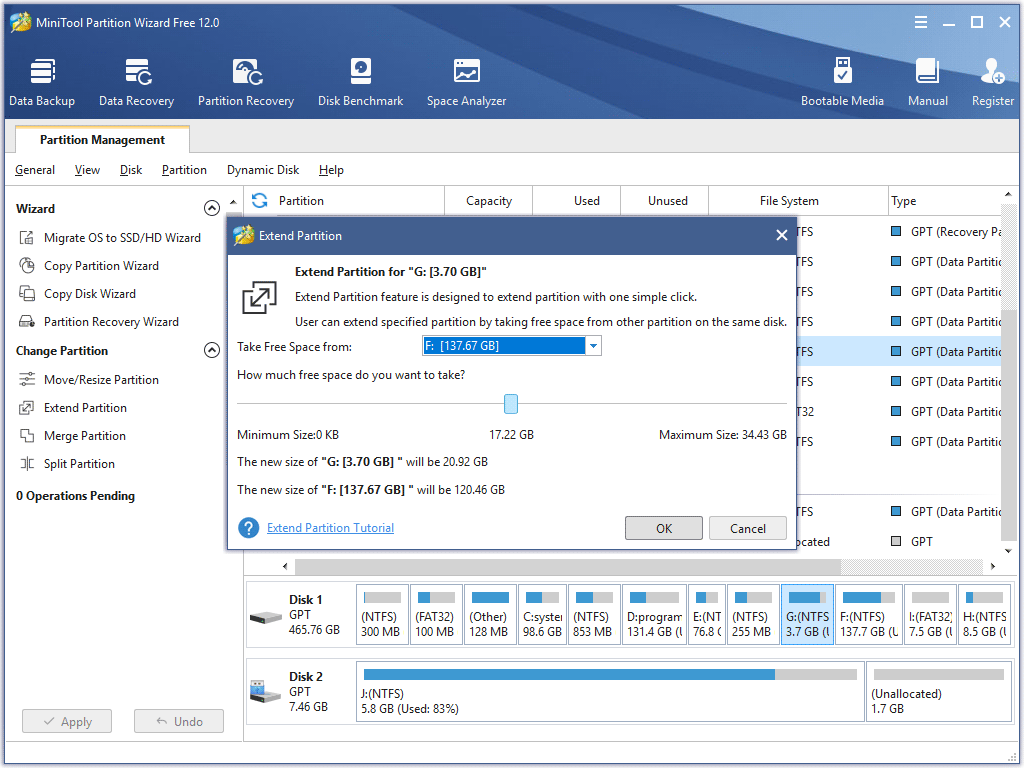Click the horizontal scrollbar under the partition list
The width and height of the screenshot is (1024, 768).
568,566
